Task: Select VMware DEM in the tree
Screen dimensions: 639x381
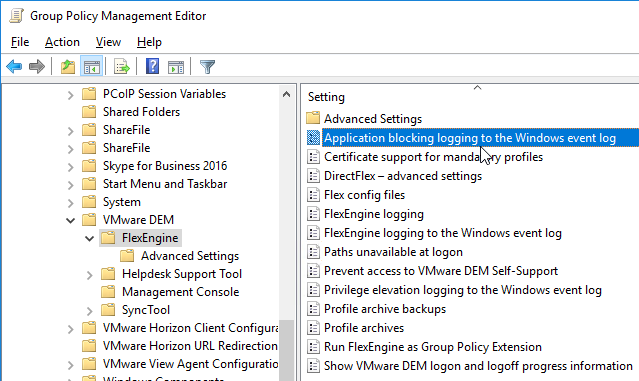Action: [x=138, y=220]
